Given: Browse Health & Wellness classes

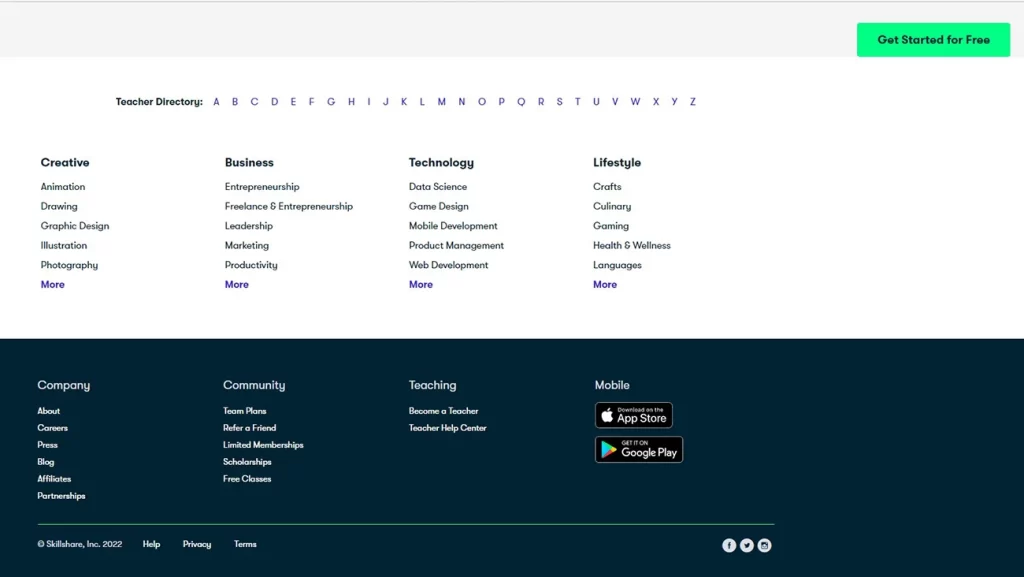Looking at the screenshot, I should (632, 245).
